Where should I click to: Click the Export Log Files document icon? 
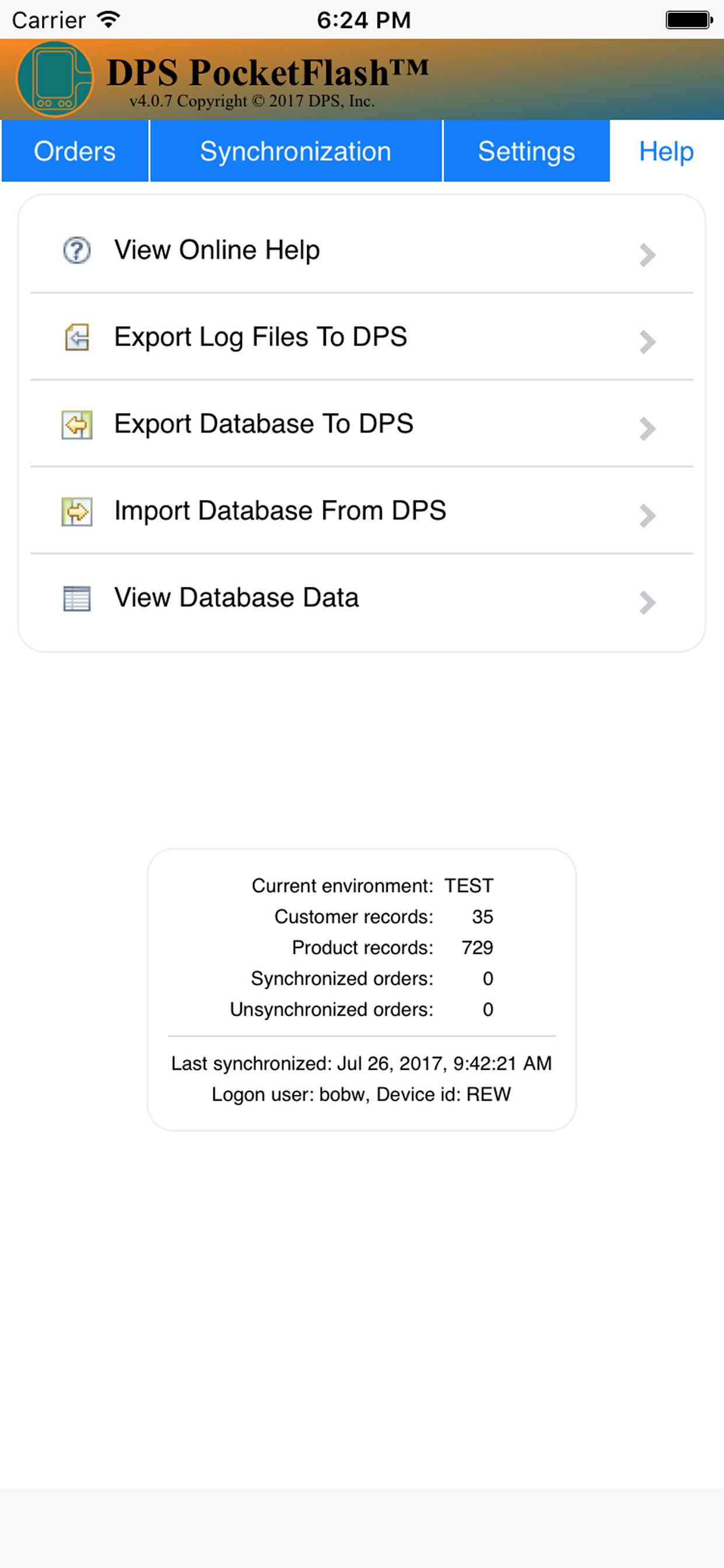77,337
